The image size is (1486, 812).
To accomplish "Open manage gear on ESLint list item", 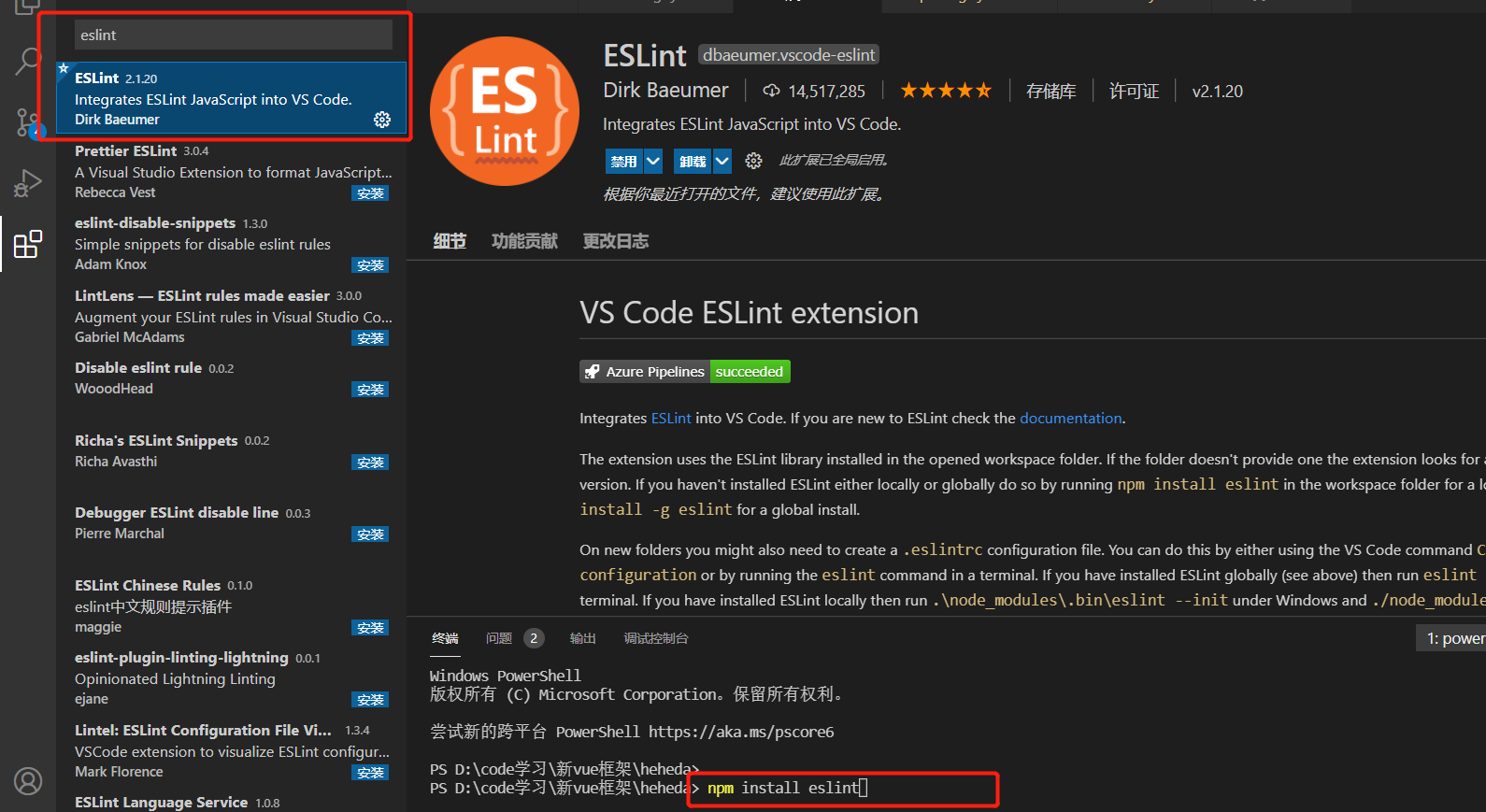I will pos(382,120).
